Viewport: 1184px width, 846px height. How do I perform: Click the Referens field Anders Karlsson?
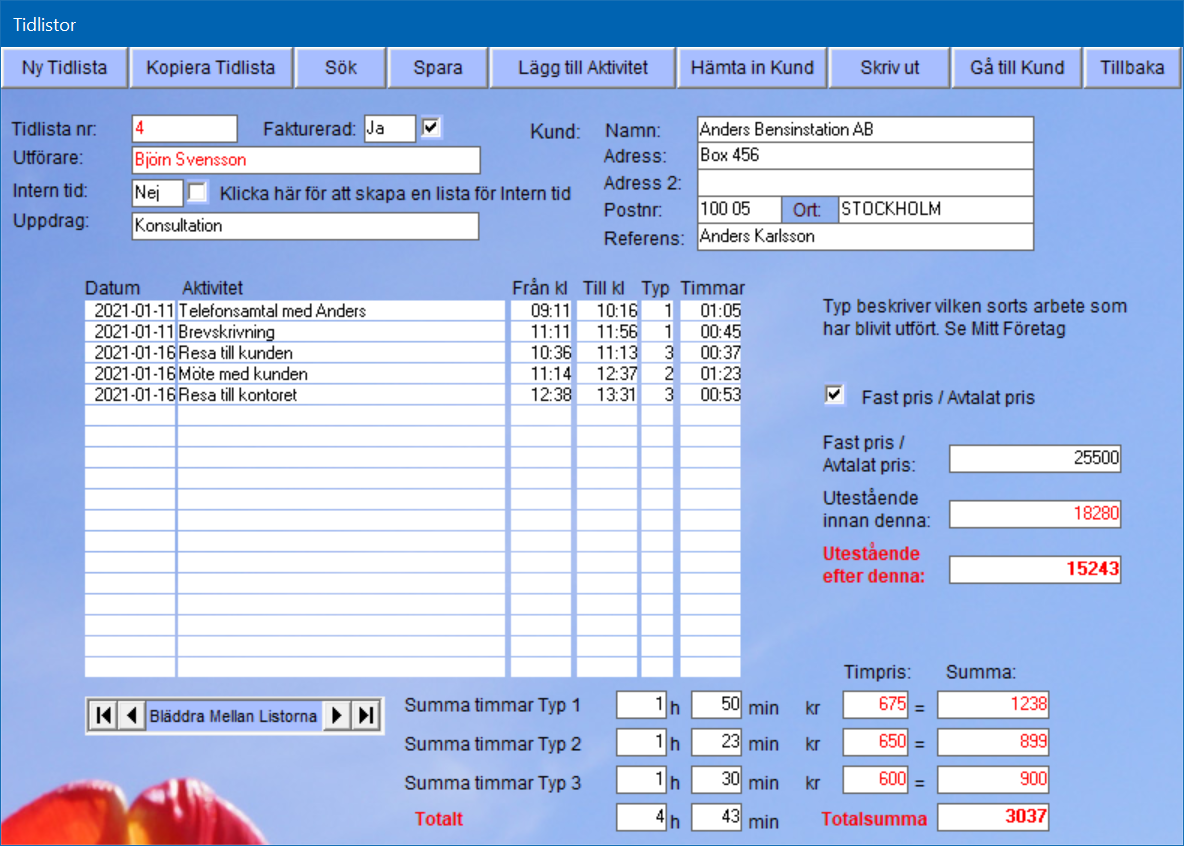tap(864, 237)
